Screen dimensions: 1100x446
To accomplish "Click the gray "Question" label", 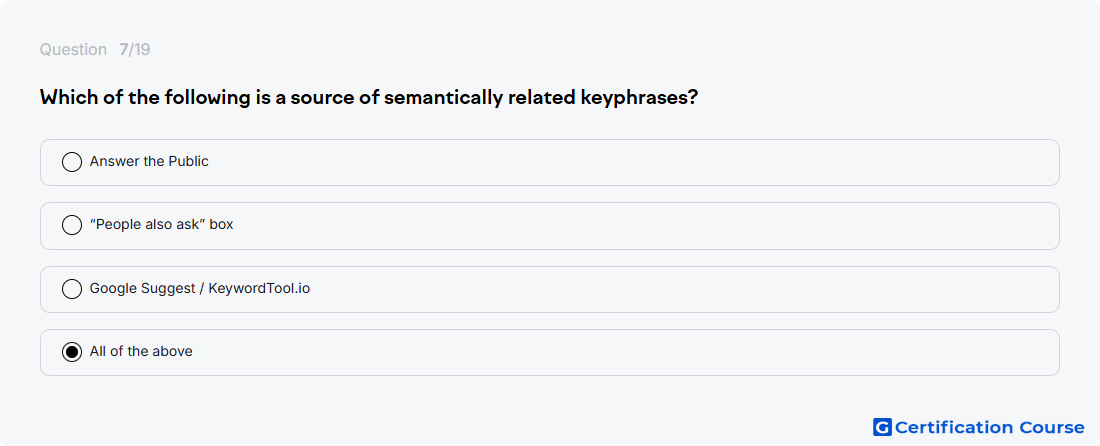I will tap(73, 50).
